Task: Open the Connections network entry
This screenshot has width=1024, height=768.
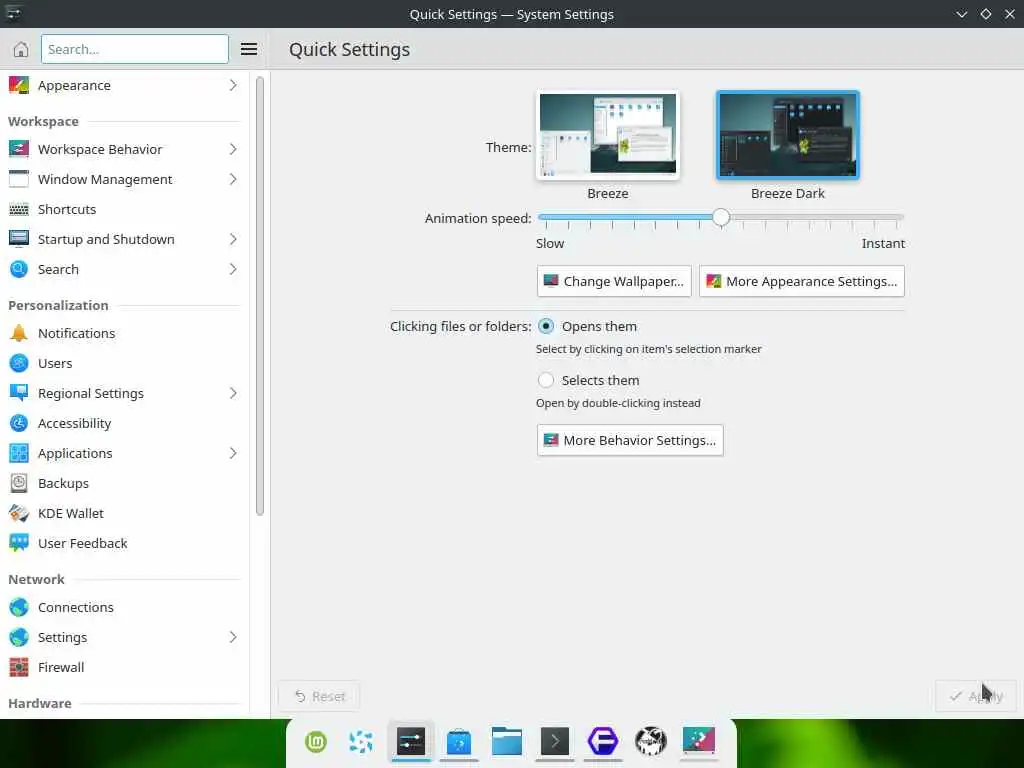Action: pos(124,607)
